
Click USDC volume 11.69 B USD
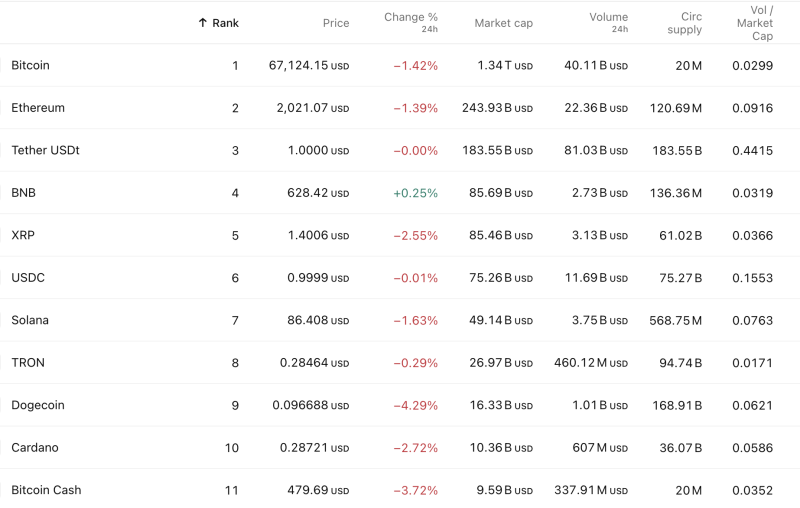point(596,277)
